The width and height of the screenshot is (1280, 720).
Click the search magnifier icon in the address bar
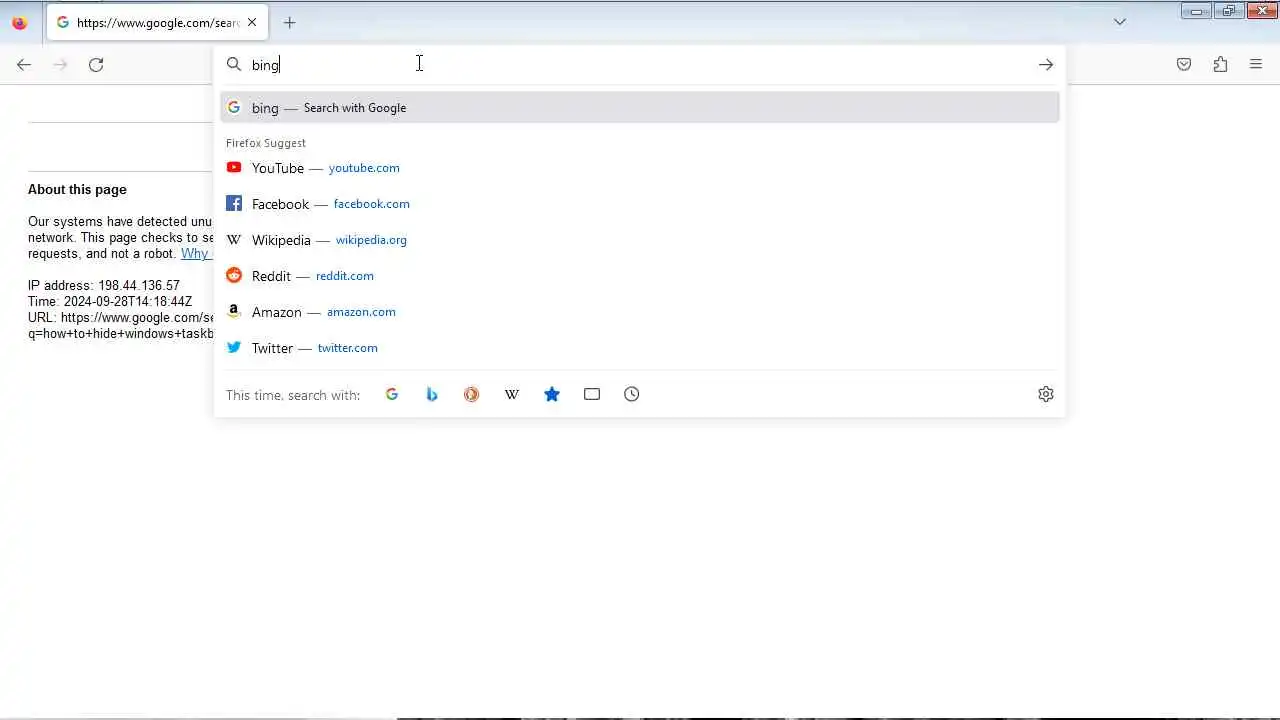tap(234, 65)
